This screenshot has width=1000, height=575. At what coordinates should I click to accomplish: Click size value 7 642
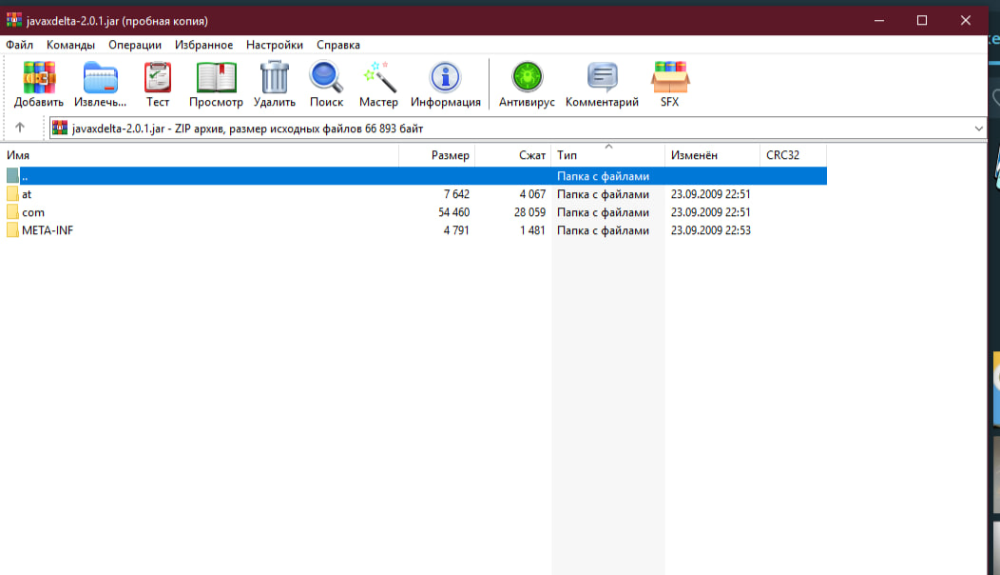click(x=457, y=194)
